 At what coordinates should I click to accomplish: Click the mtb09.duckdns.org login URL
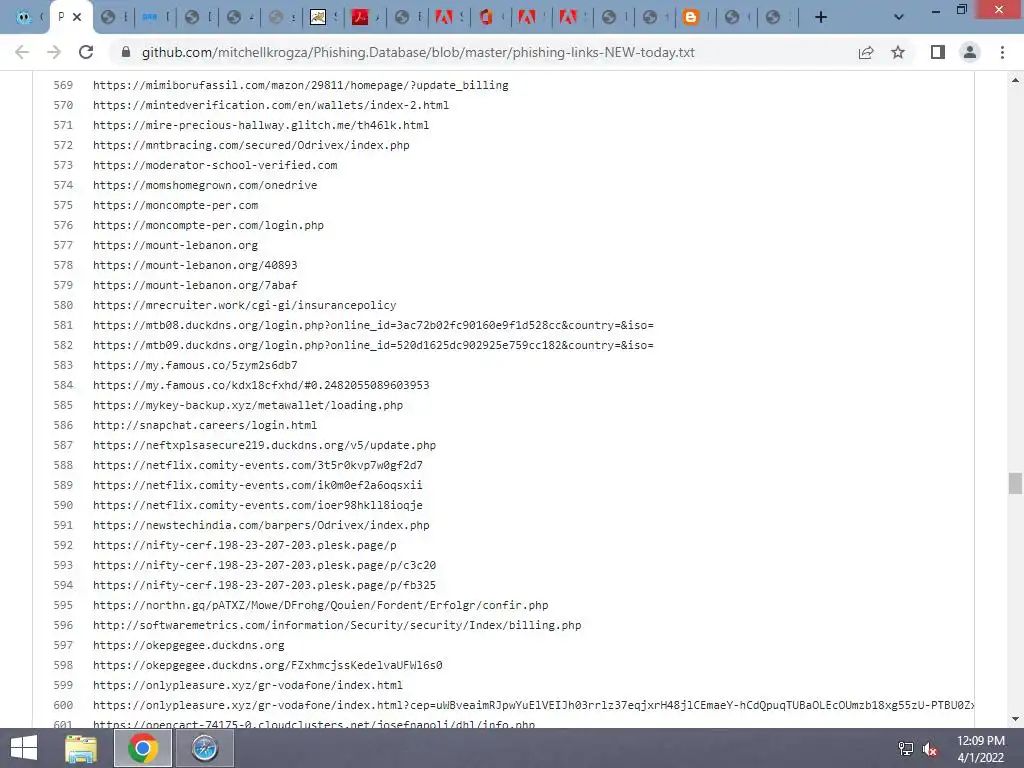coord(373,345)
